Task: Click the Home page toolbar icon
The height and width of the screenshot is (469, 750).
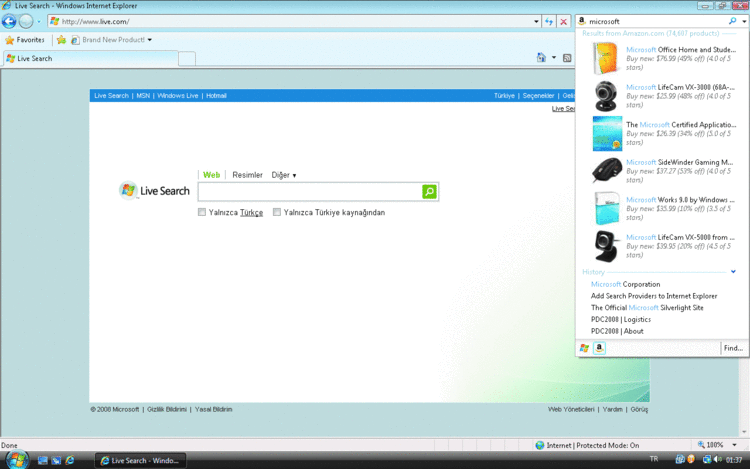Action: pos(541,58)
